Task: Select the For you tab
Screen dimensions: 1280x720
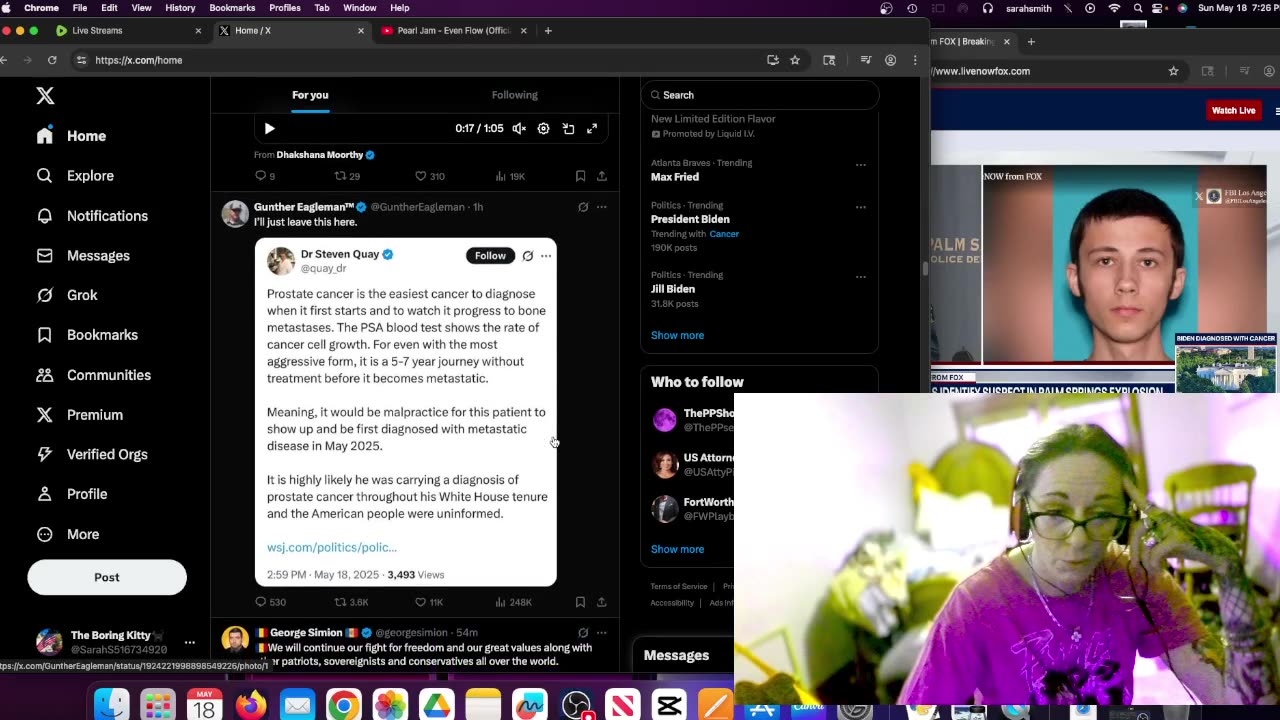Action: [x=310, y=95]
